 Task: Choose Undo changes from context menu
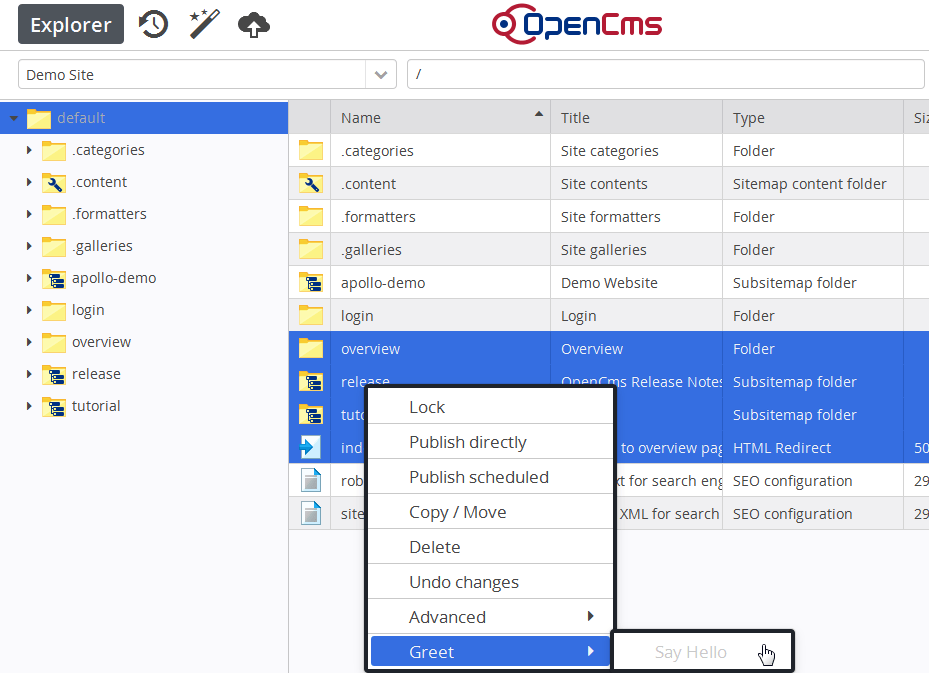[491, 582]
